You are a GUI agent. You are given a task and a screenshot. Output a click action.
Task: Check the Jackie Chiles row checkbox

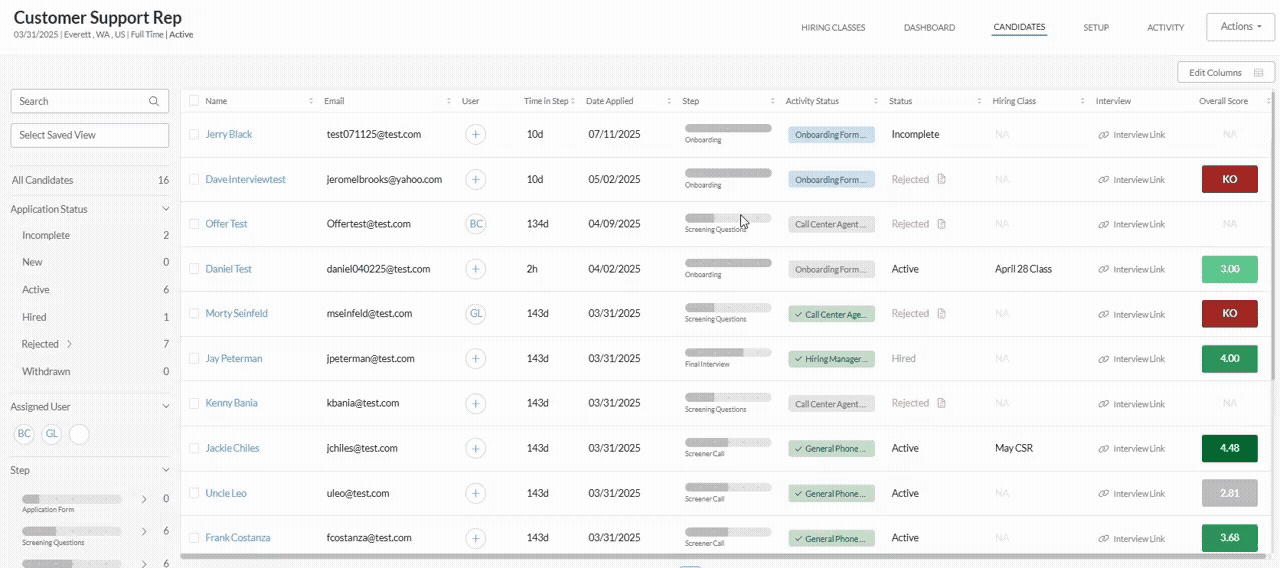point(194,448)
